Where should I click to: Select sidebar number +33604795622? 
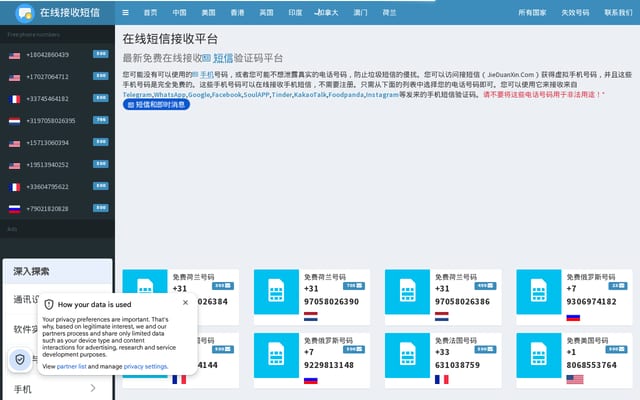47,187
